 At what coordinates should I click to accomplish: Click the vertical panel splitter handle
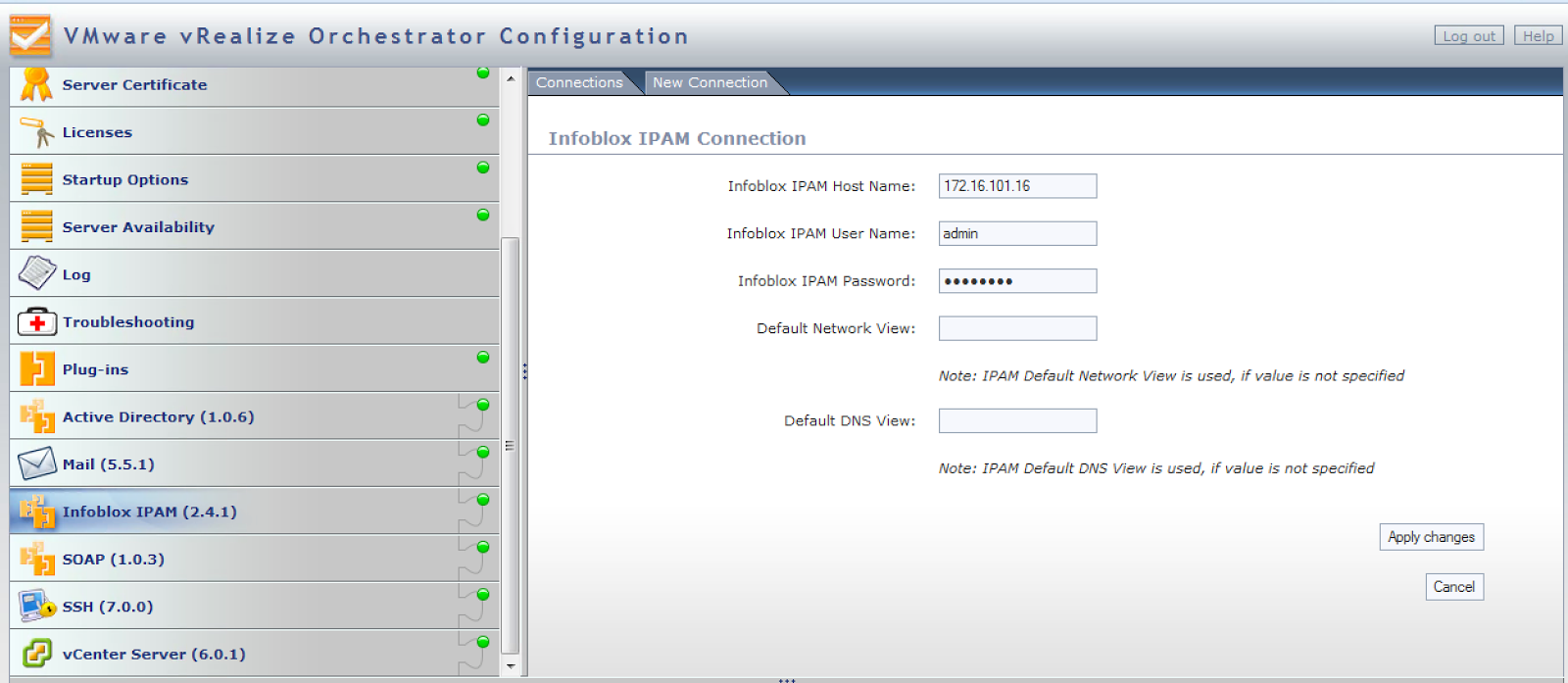pos(524,371)
